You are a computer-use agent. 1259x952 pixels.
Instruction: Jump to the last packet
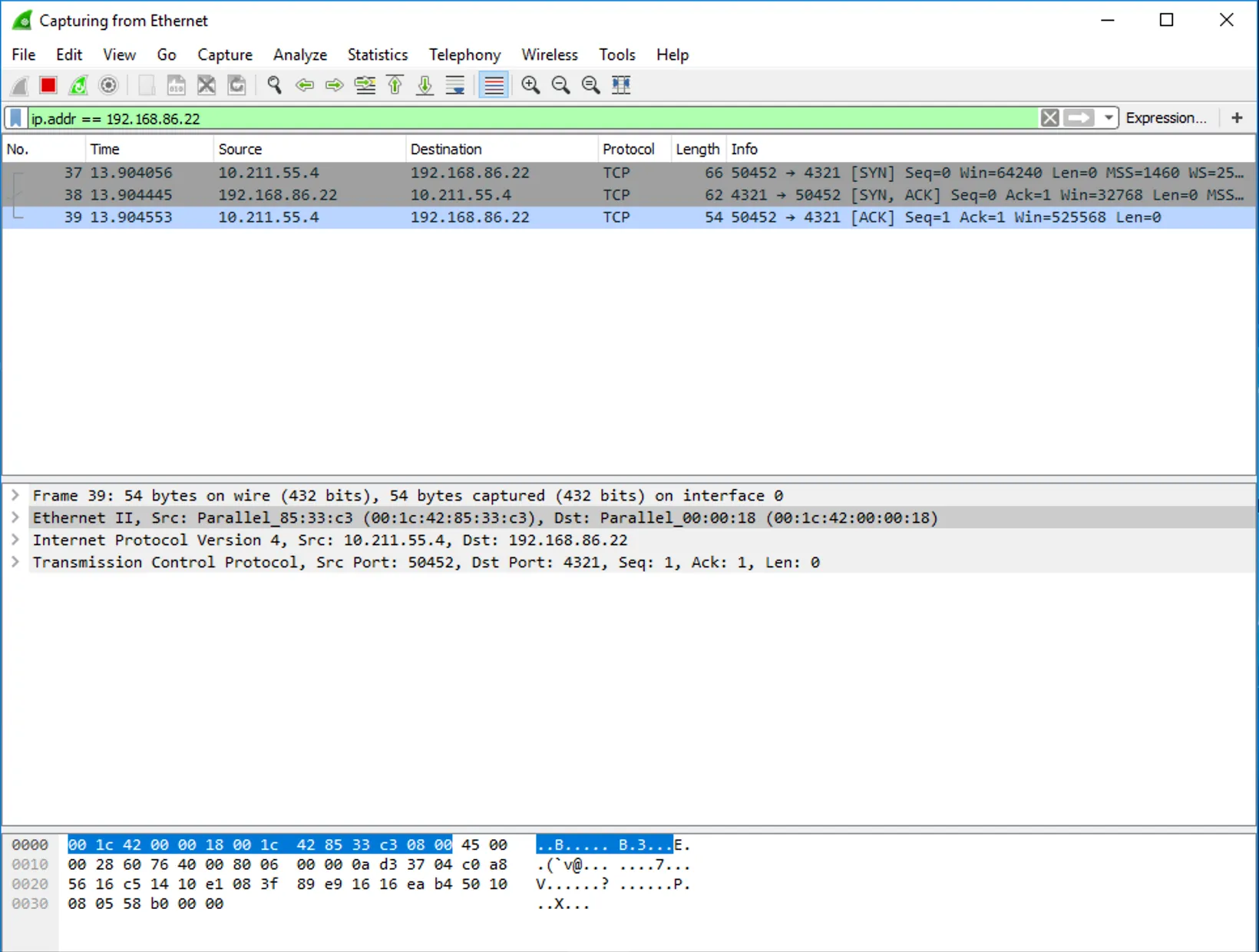[x=425, y=85]
